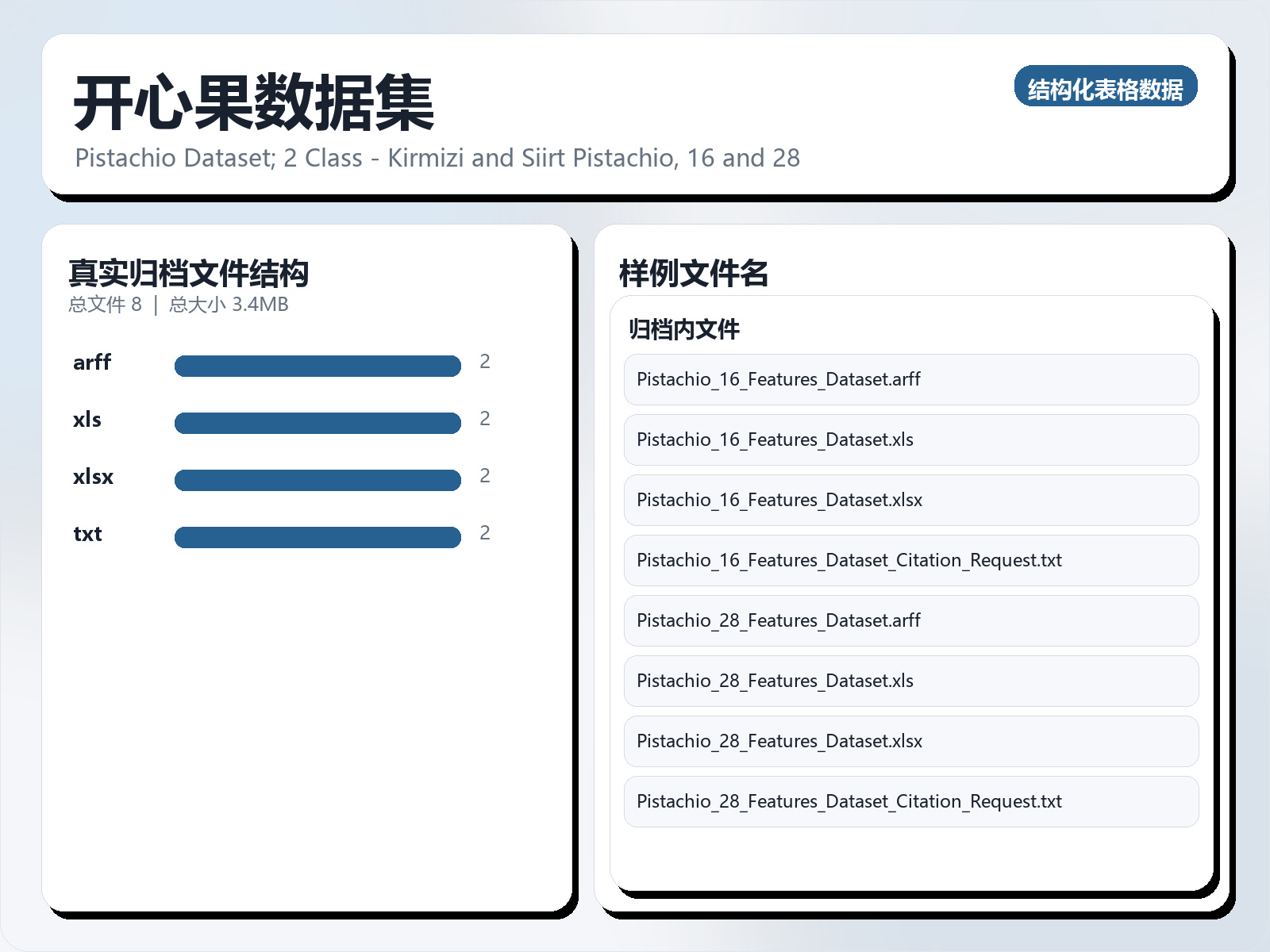Open Pistachio_16_Features_Dataset.xls file row
Image resolution: width=1270 pixels, height=952 pixels.
click(910, 440)
